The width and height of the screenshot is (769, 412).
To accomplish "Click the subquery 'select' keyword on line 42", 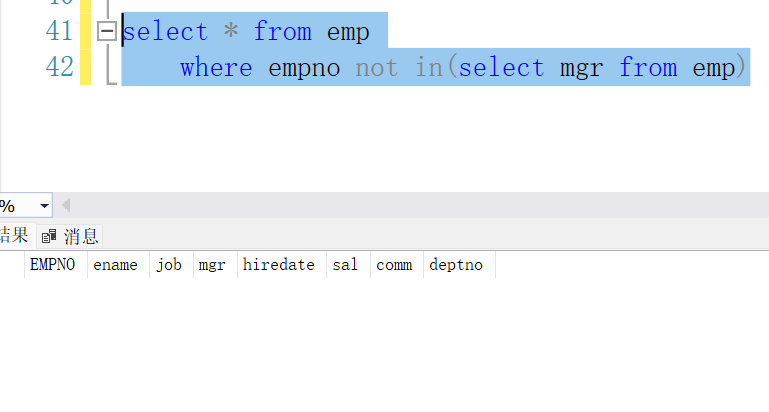I will pos(501,68).
